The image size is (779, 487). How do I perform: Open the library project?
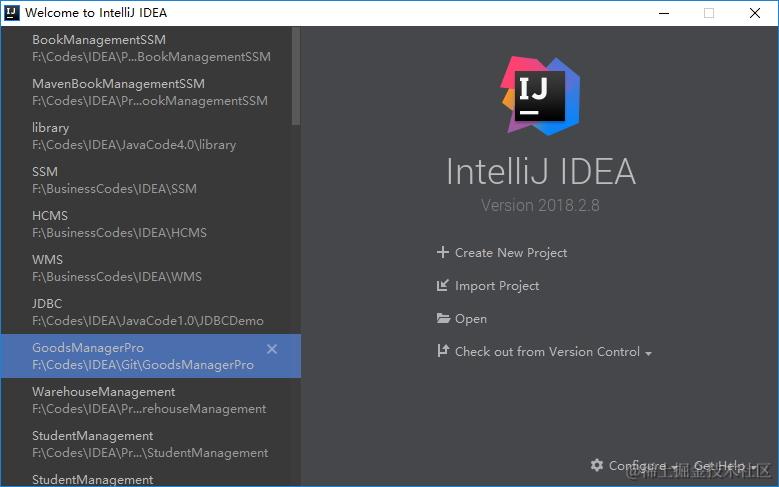coord(151,136)
